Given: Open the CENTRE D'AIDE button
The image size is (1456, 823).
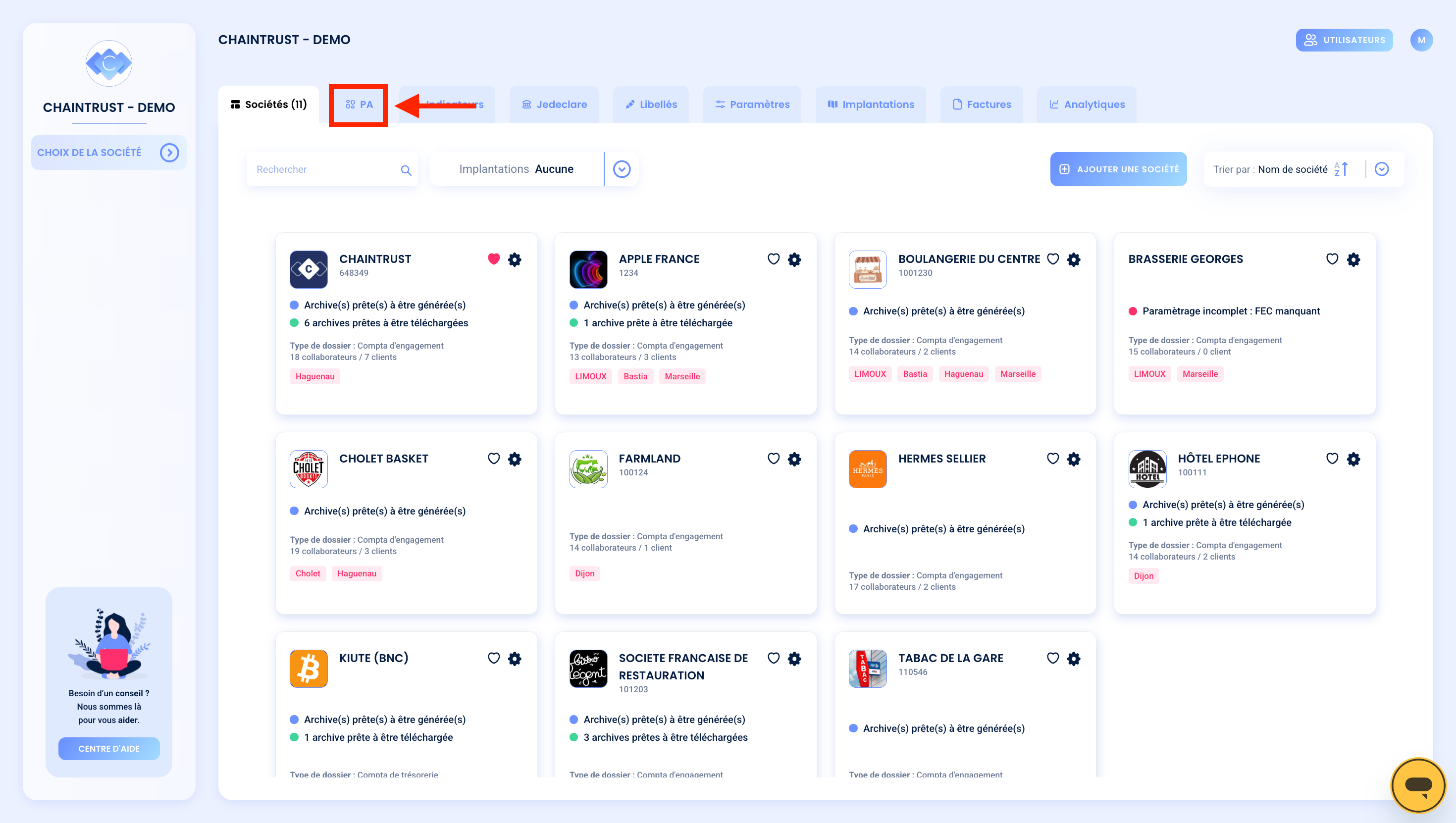Looking at the screenshot, I should click(x=108, y=748).
